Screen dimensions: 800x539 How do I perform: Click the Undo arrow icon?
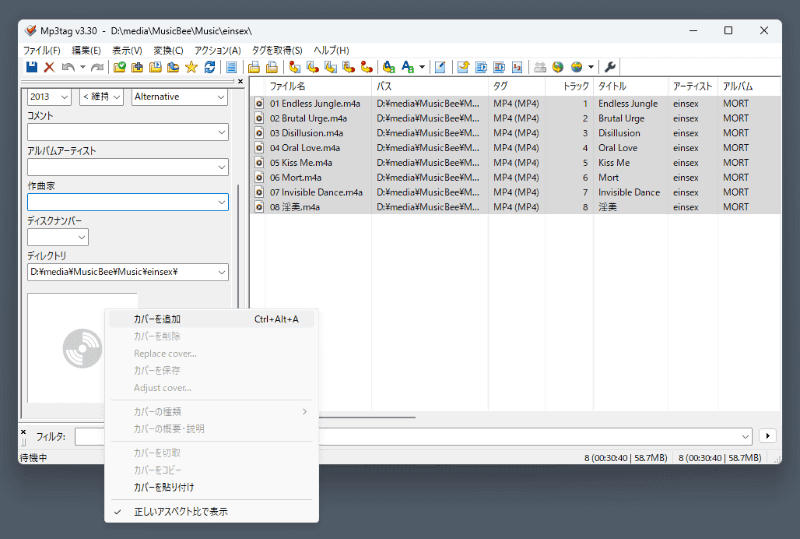coord(68,67)
